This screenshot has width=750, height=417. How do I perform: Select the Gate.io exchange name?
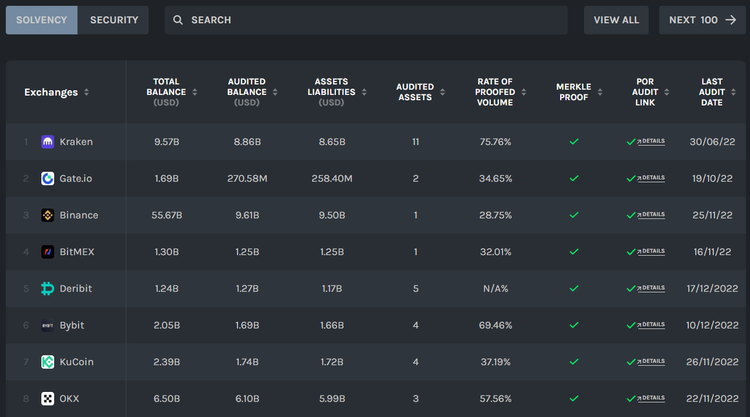coord(76,178)
